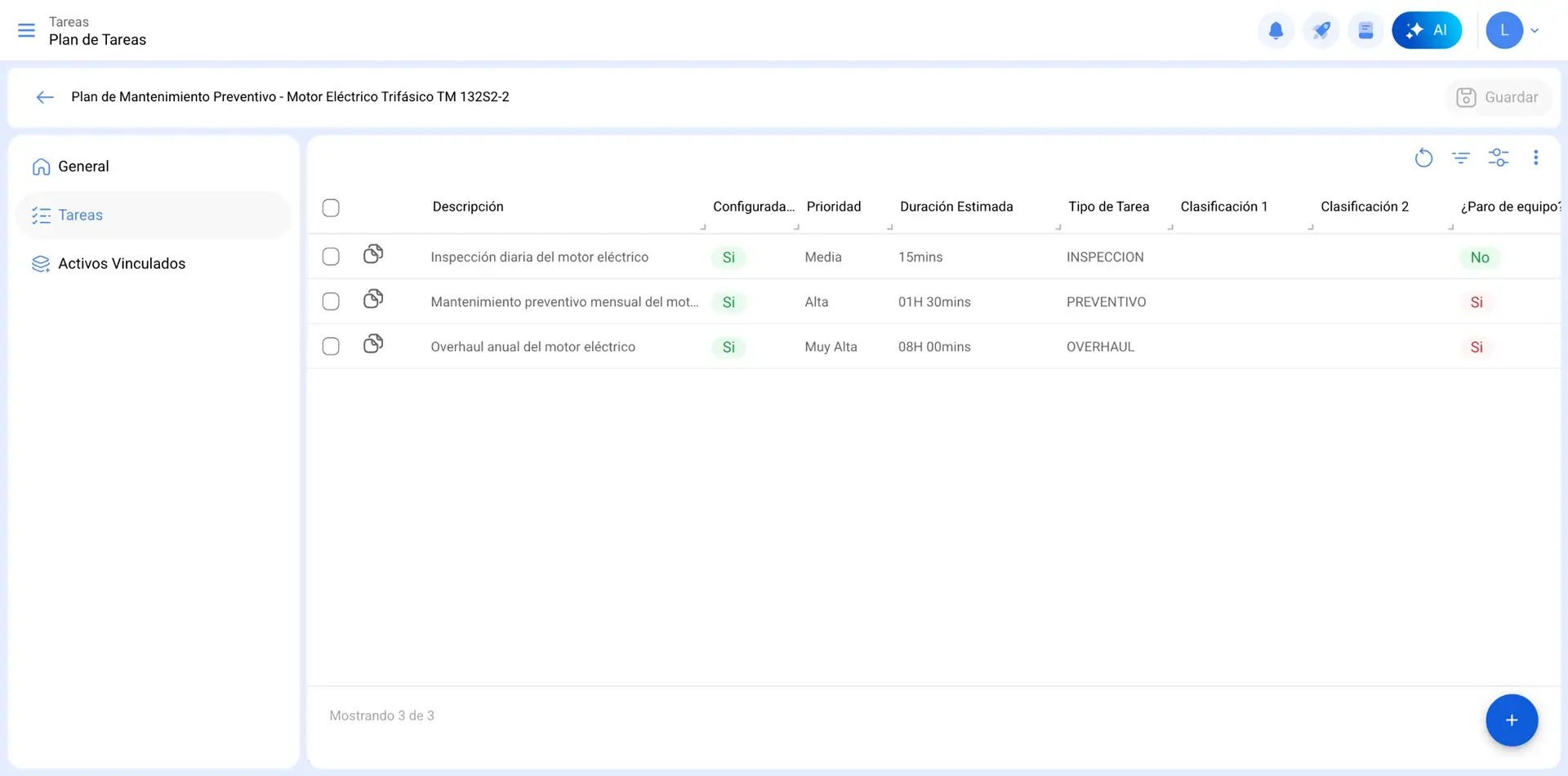Toggle the select-all checkbox in header
The width and height of the screenshot is (1568, 776).
point(331,207)
